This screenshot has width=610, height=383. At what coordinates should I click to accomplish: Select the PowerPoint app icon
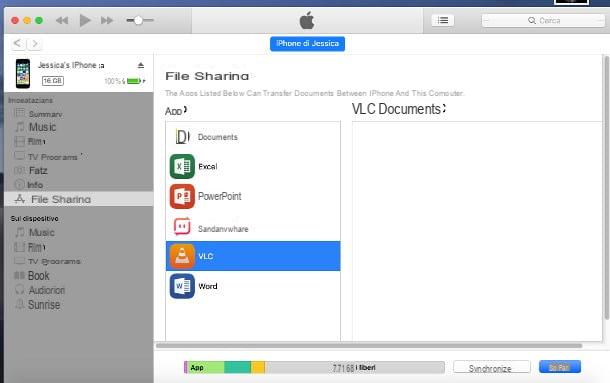point(182,196)
